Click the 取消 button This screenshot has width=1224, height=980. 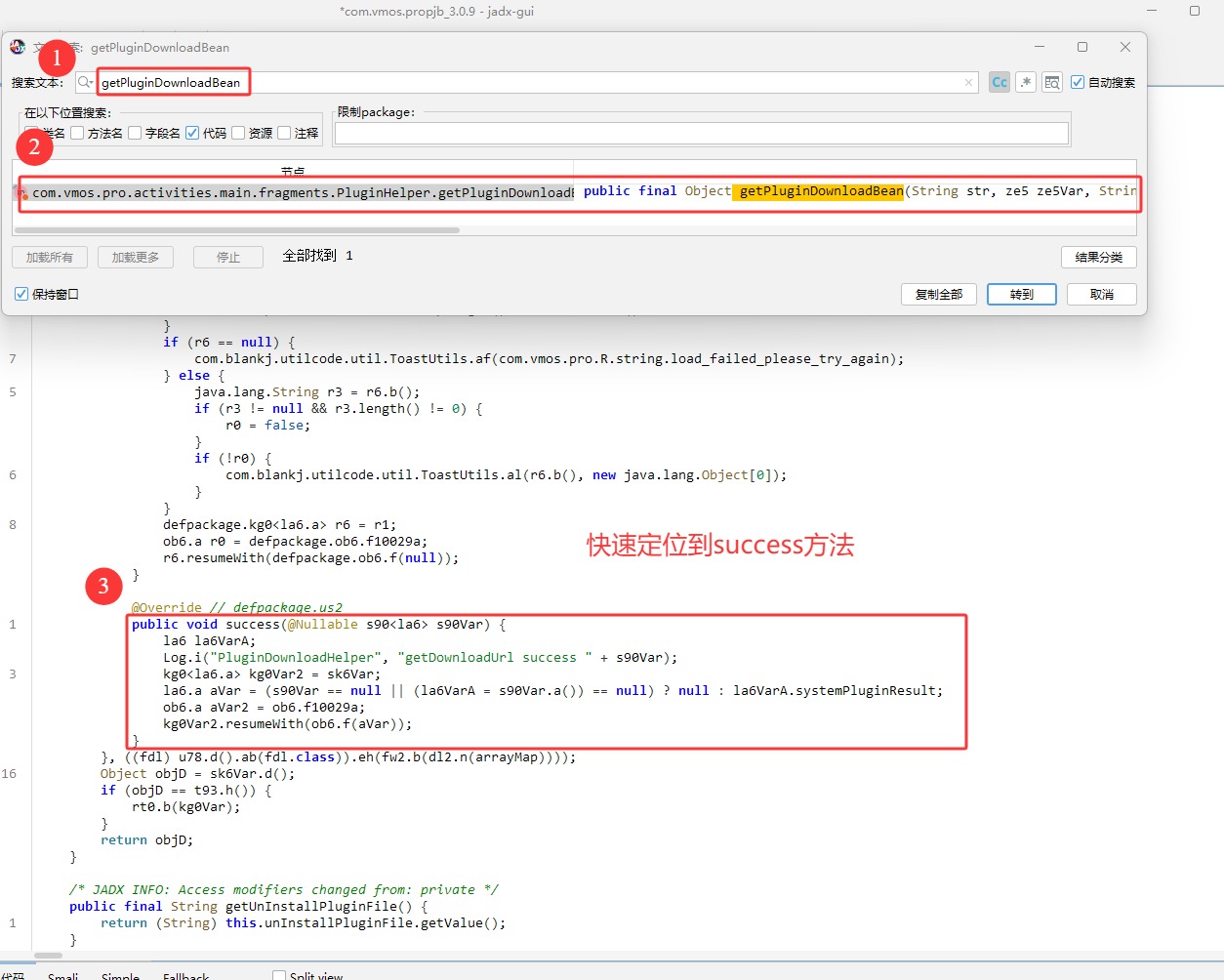1102,294
